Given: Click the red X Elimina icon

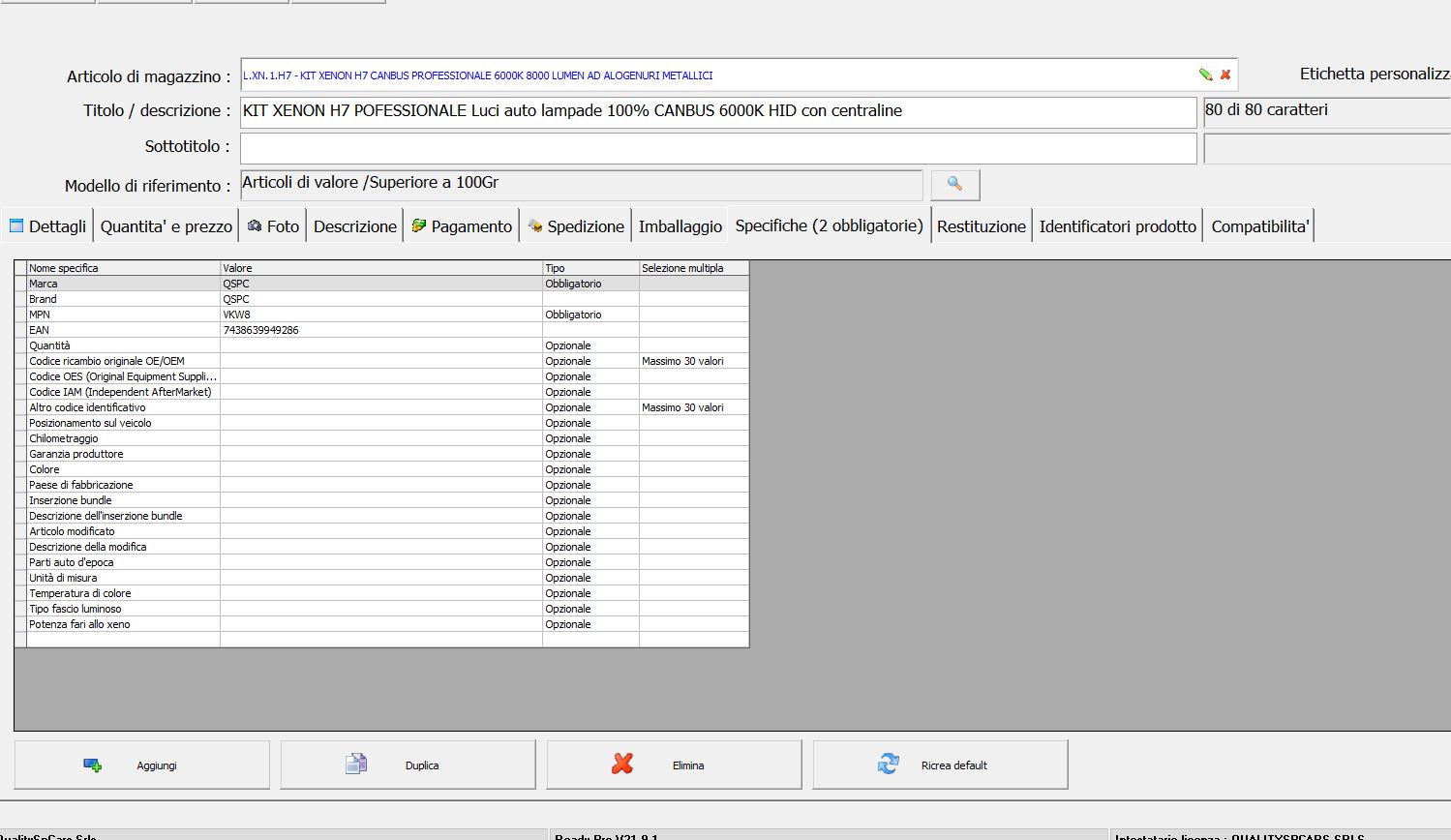Looking at the screenshot, I should coord(622,765).
